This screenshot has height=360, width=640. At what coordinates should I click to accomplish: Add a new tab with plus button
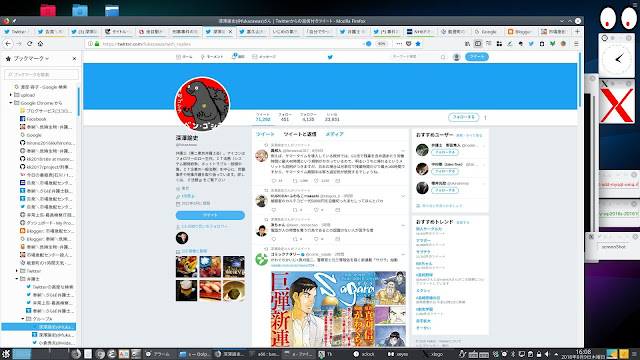pyautogui.click(x=577, y=31)
